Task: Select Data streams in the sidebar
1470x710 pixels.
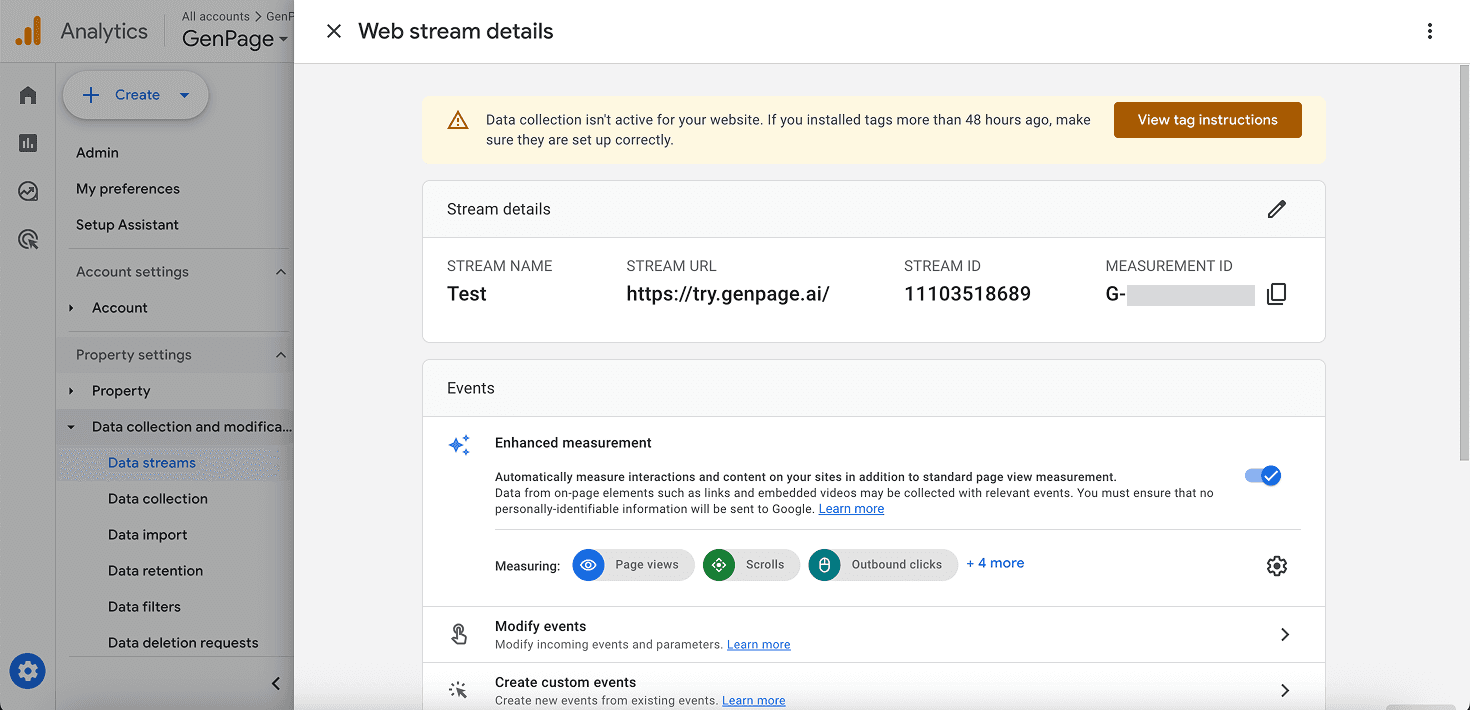Action: 152,463
